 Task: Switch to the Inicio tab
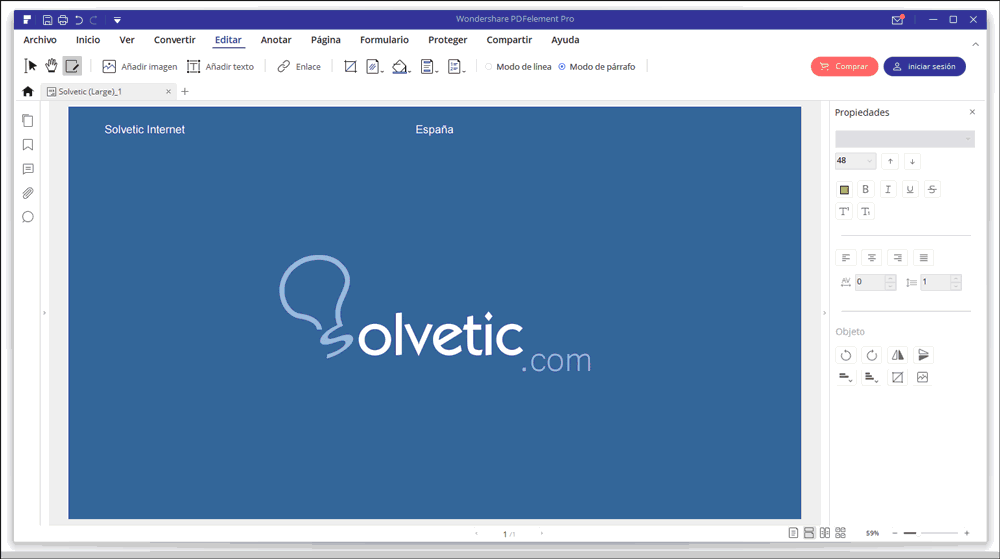88,40
